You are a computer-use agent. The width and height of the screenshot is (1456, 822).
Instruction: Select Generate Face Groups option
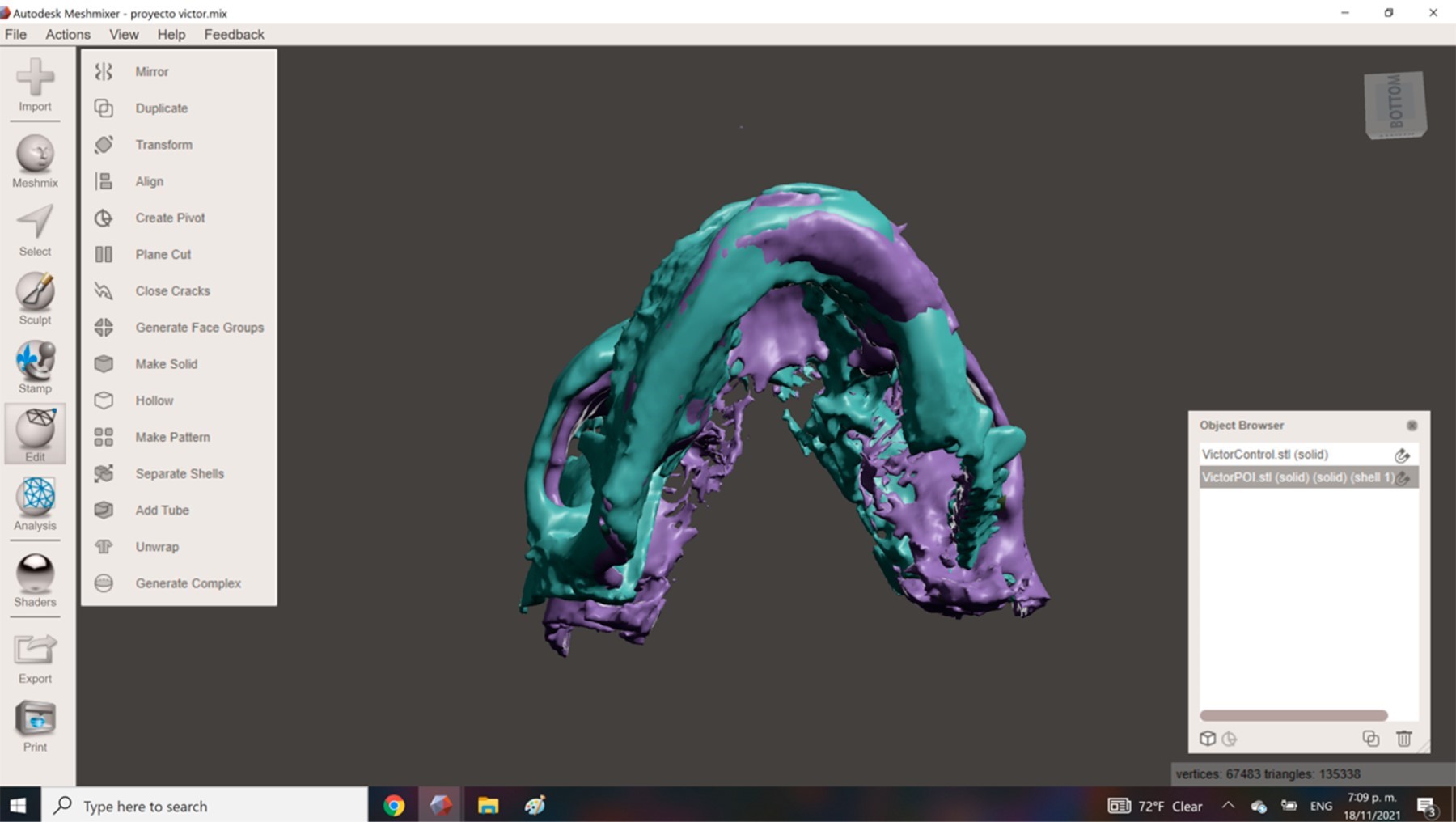click(x=199, y=328)
